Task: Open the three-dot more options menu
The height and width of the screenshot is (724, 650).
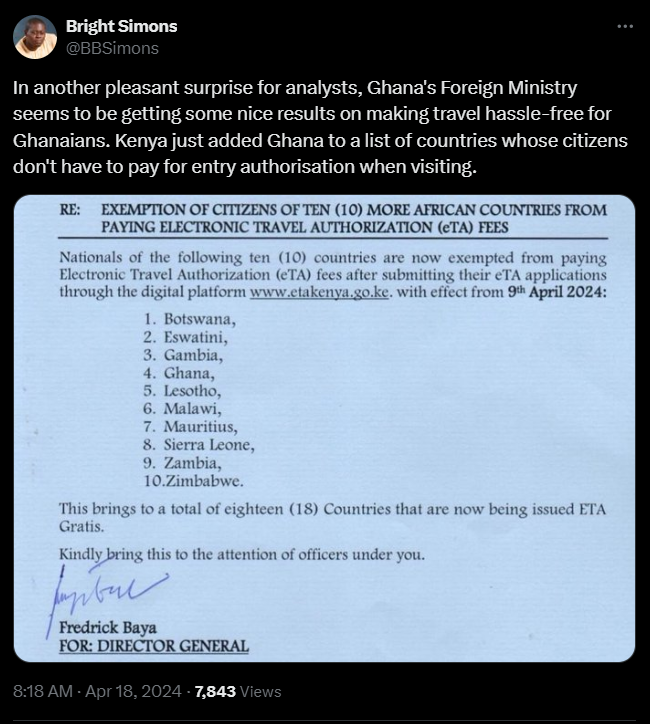Action: pos(625,27)
